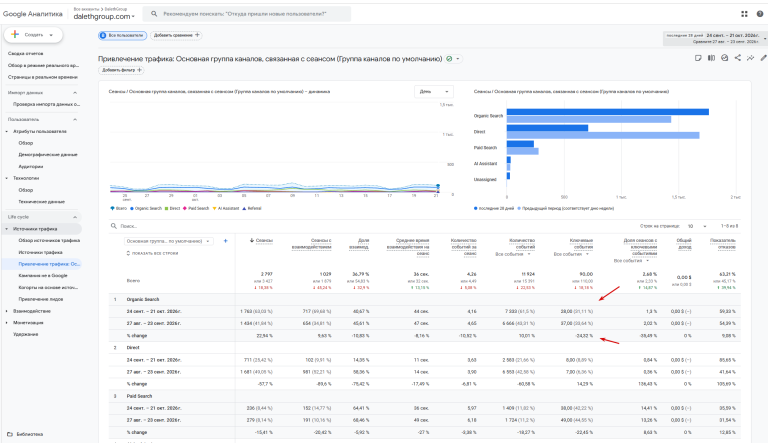768x443 pixels.
Task: Click Добавить фильтр button
Action: click(x=121, y=70)
